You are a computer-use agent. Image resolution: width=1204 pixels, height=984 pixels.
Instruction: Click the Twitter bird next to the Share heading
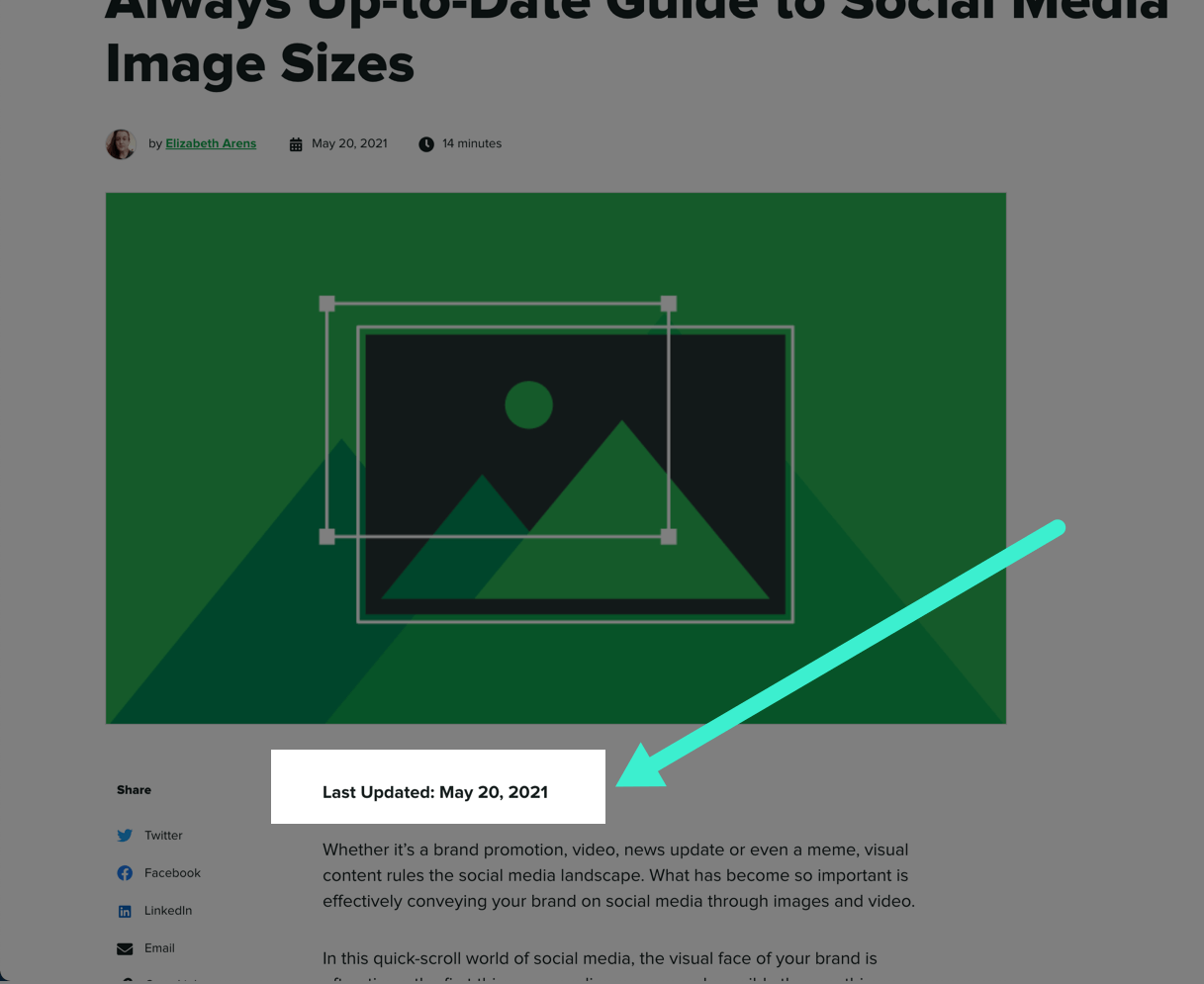click(125, 835)
